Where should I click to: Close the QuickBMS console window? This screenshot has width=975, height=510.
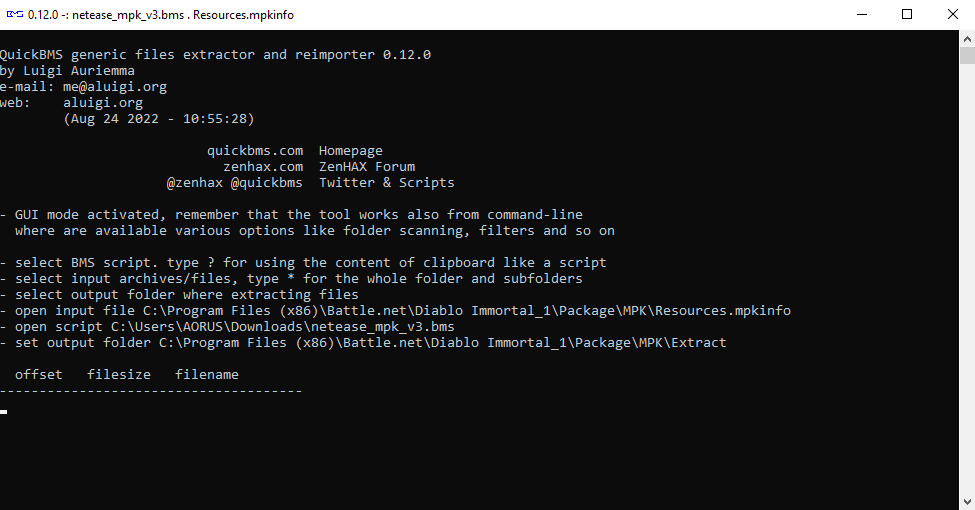click(953, 14)
